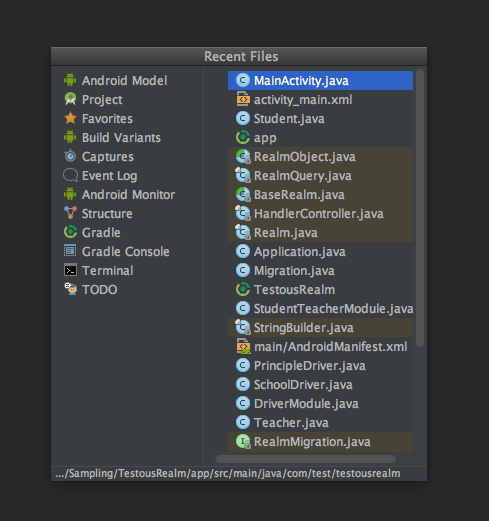Click the Gradle icon beside app

point(243,137)
